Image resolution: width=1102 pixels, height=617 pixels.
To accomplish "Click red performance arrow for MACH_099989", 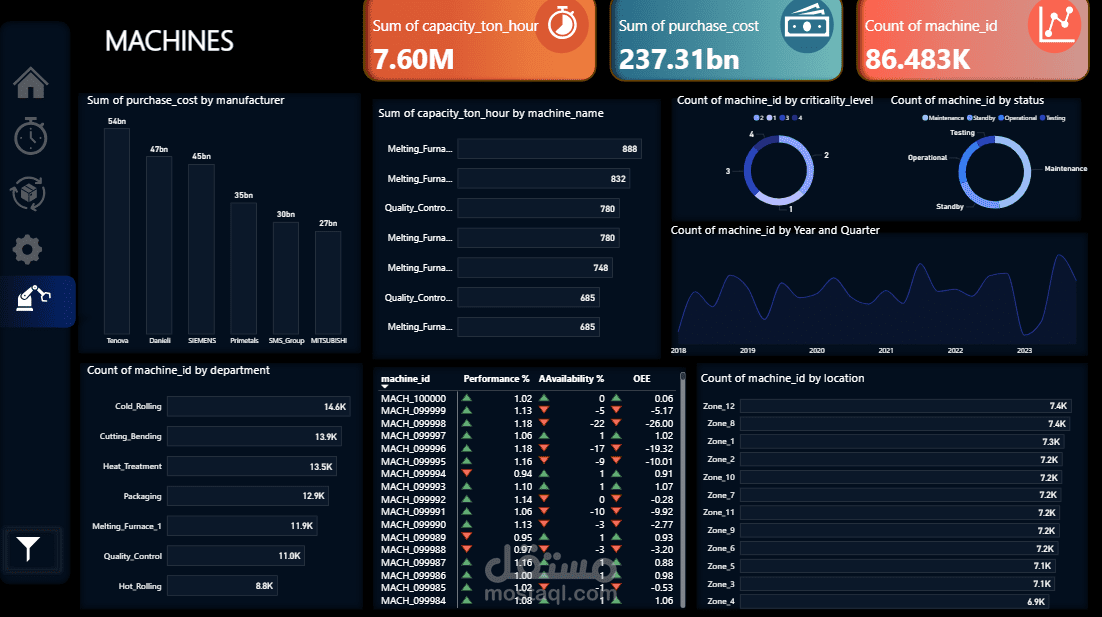I will (x=467, y=537).
